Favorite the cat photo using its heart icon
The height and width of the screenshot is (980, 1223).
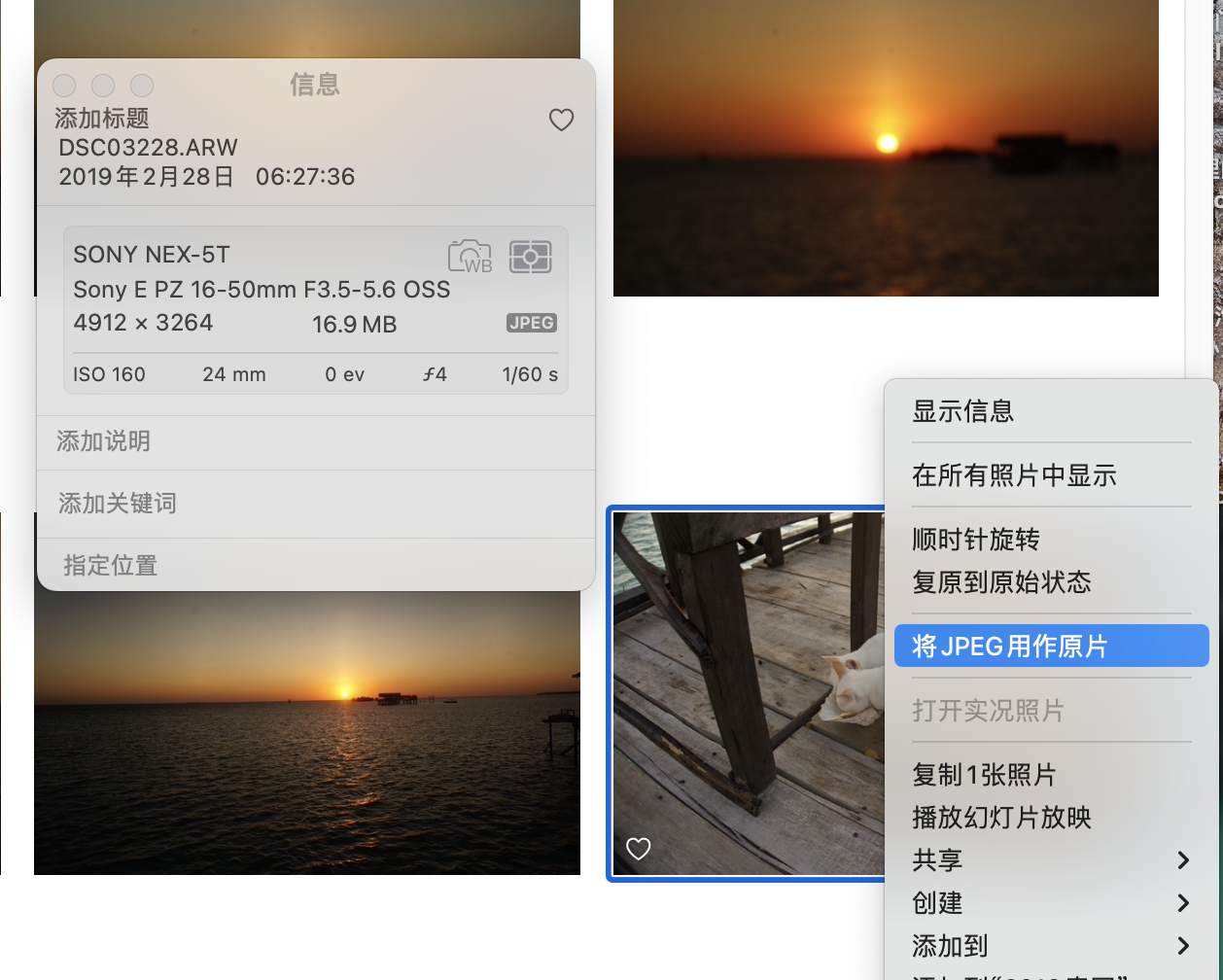[638, 849]
